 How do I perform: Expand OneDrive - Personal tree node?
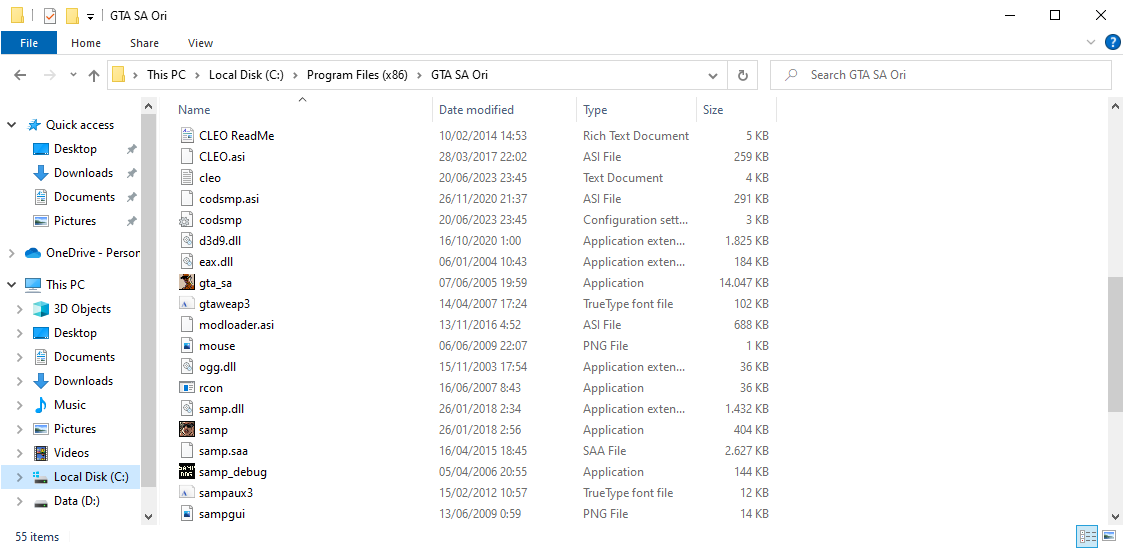coord(11,253)
